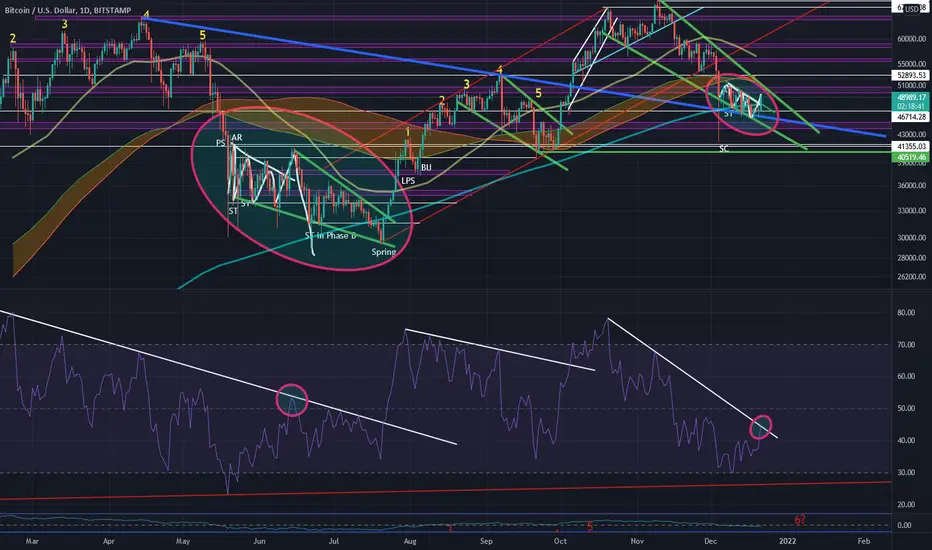Select the LPS text label
The image size is (932, 550).
(x=408, y=181)
